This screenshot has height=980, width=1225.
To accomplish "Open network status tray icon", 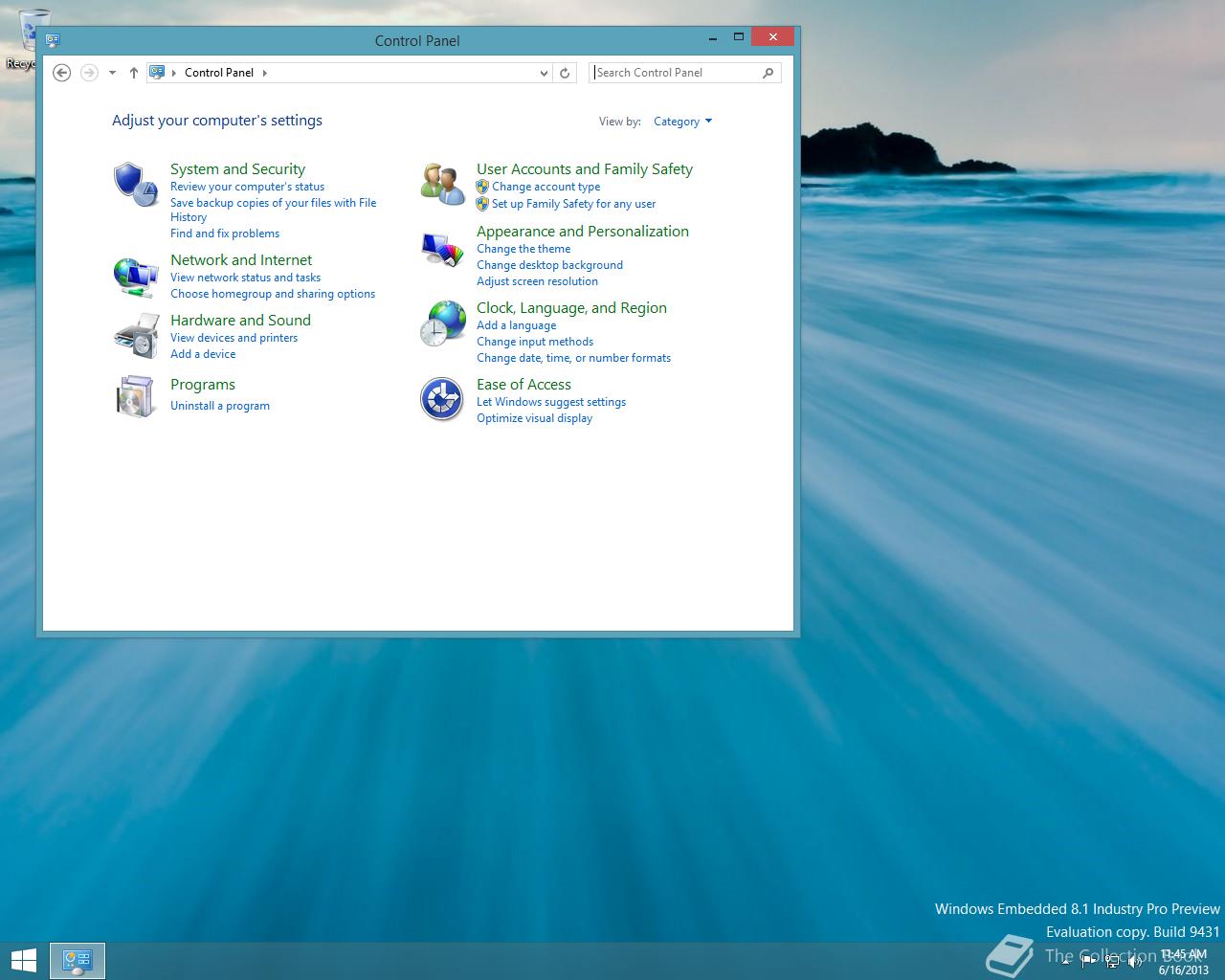I will 1112,962.
